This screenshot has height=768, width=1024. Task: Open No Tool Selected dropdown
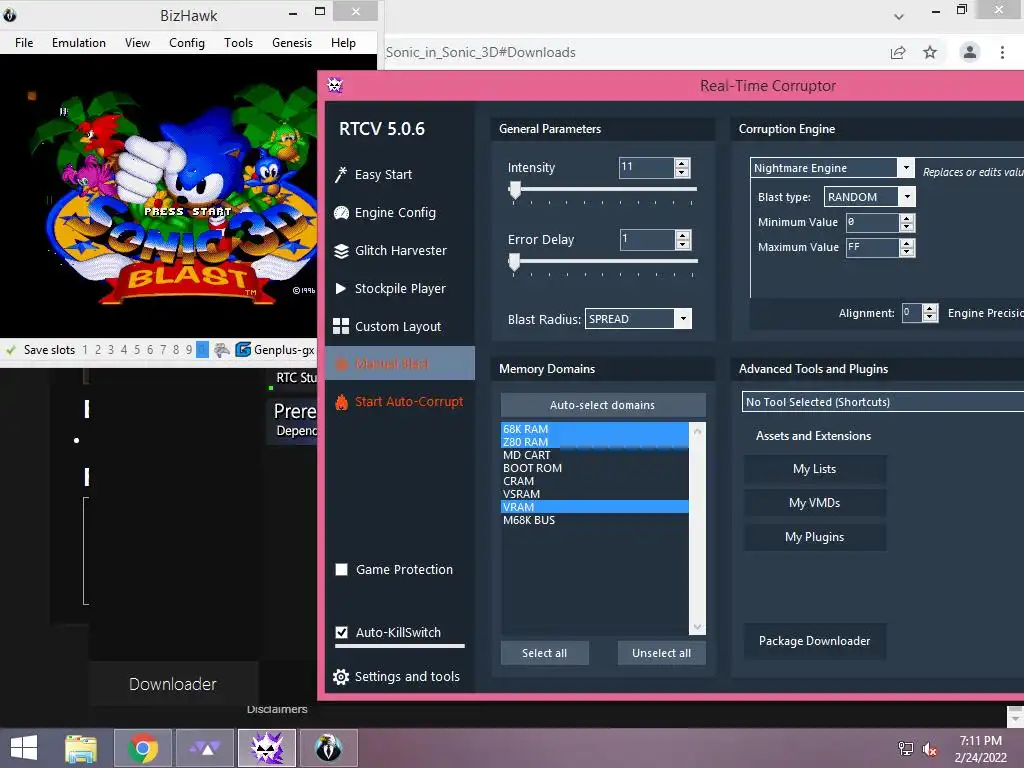click(883, 402)
